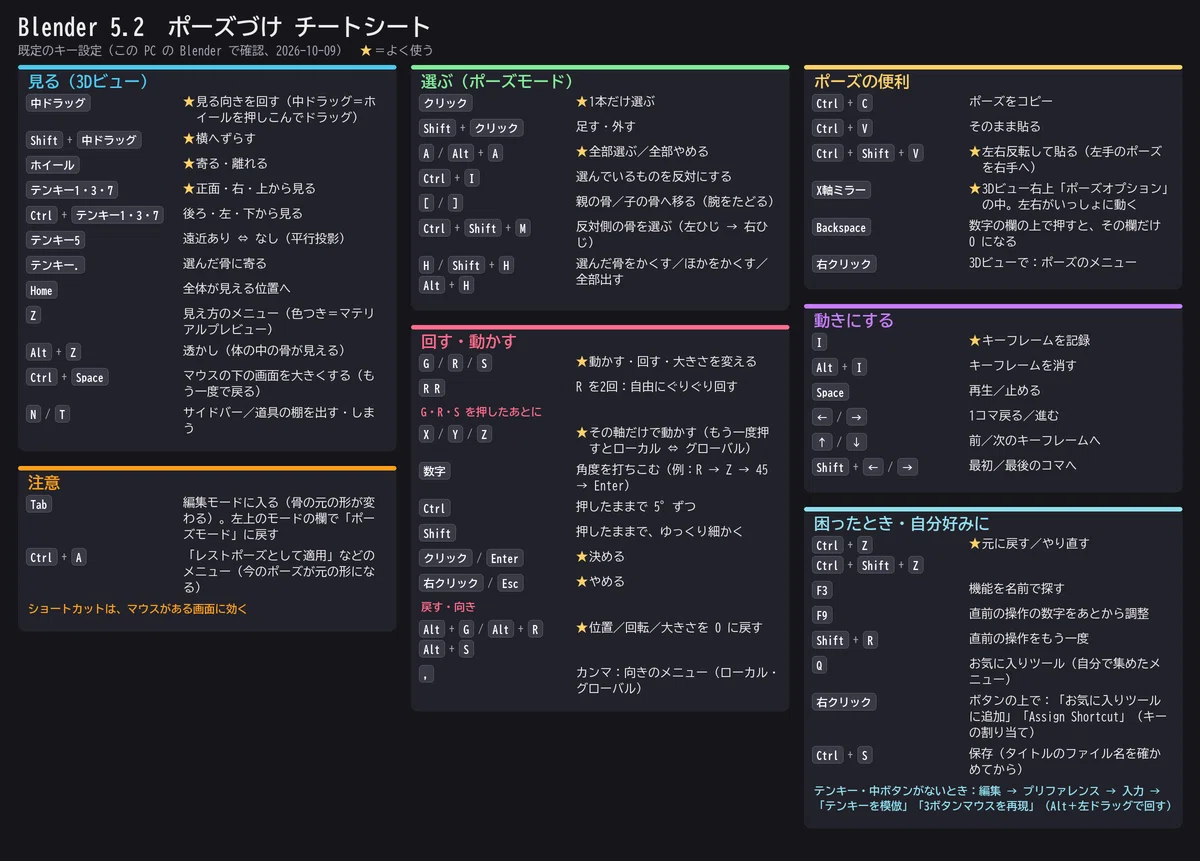Click the 'Home' key badge

pos(42,290)
